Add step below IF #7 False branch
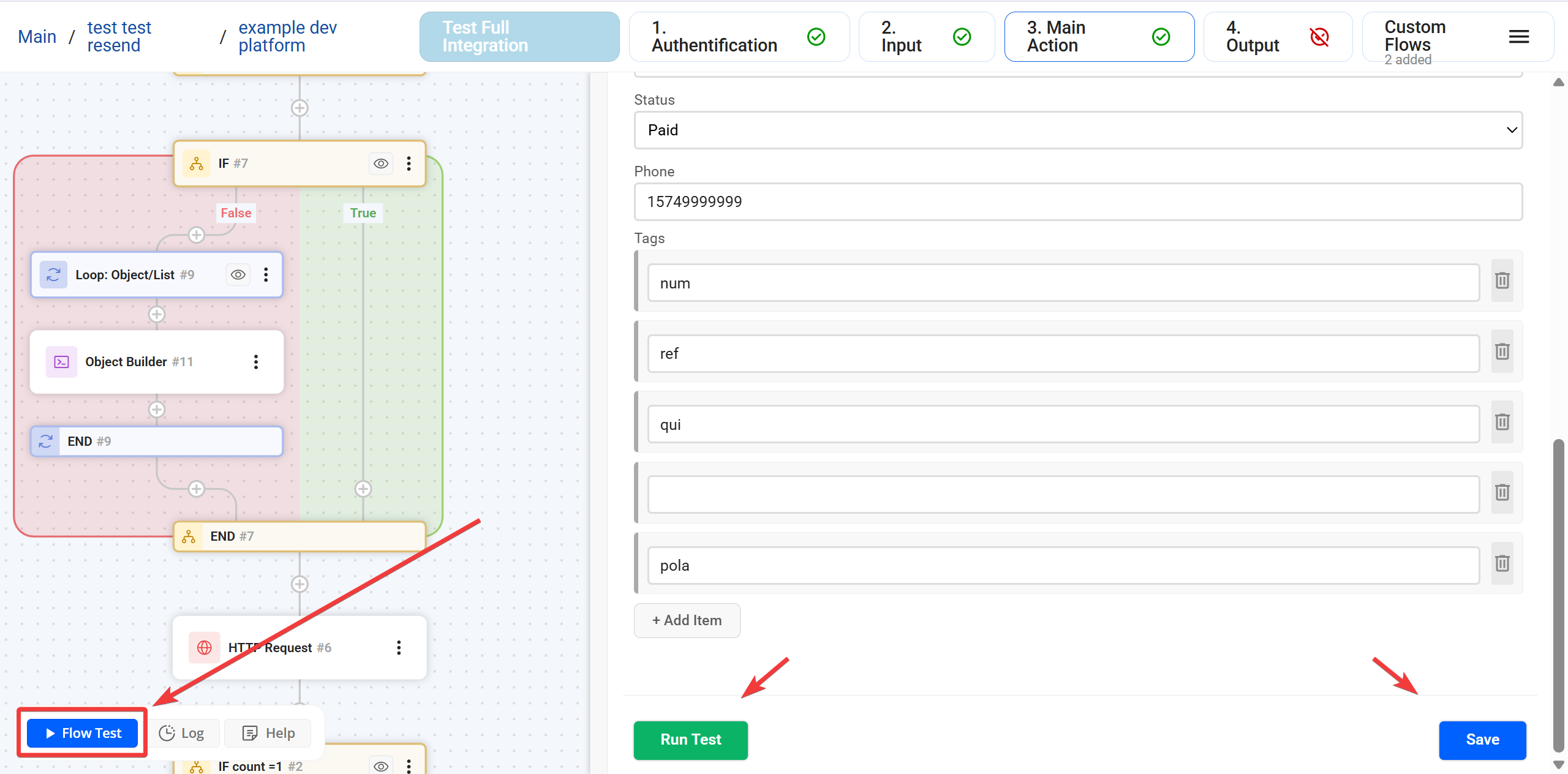Viewport: 1568px width, 774px height. (x=196, y=235)
